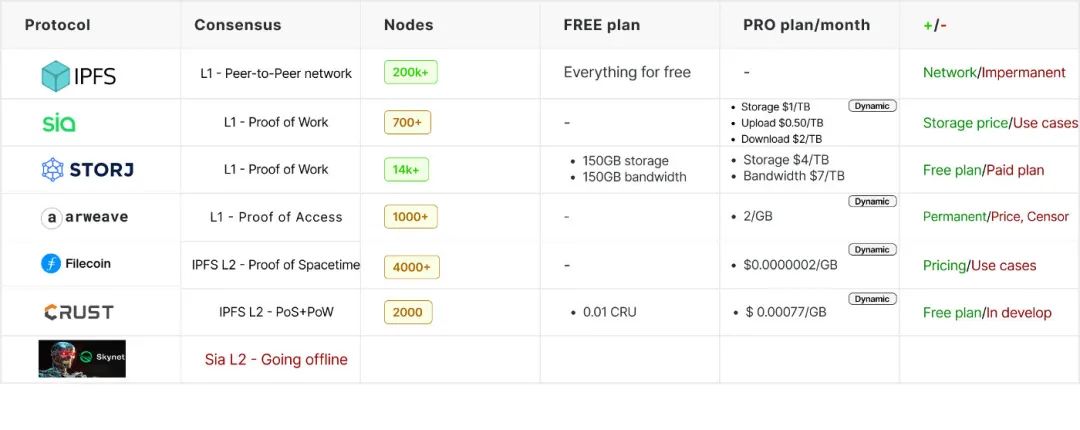Click the 200k+ nodes badge
1080x430 pixels.
pos(411,72)
